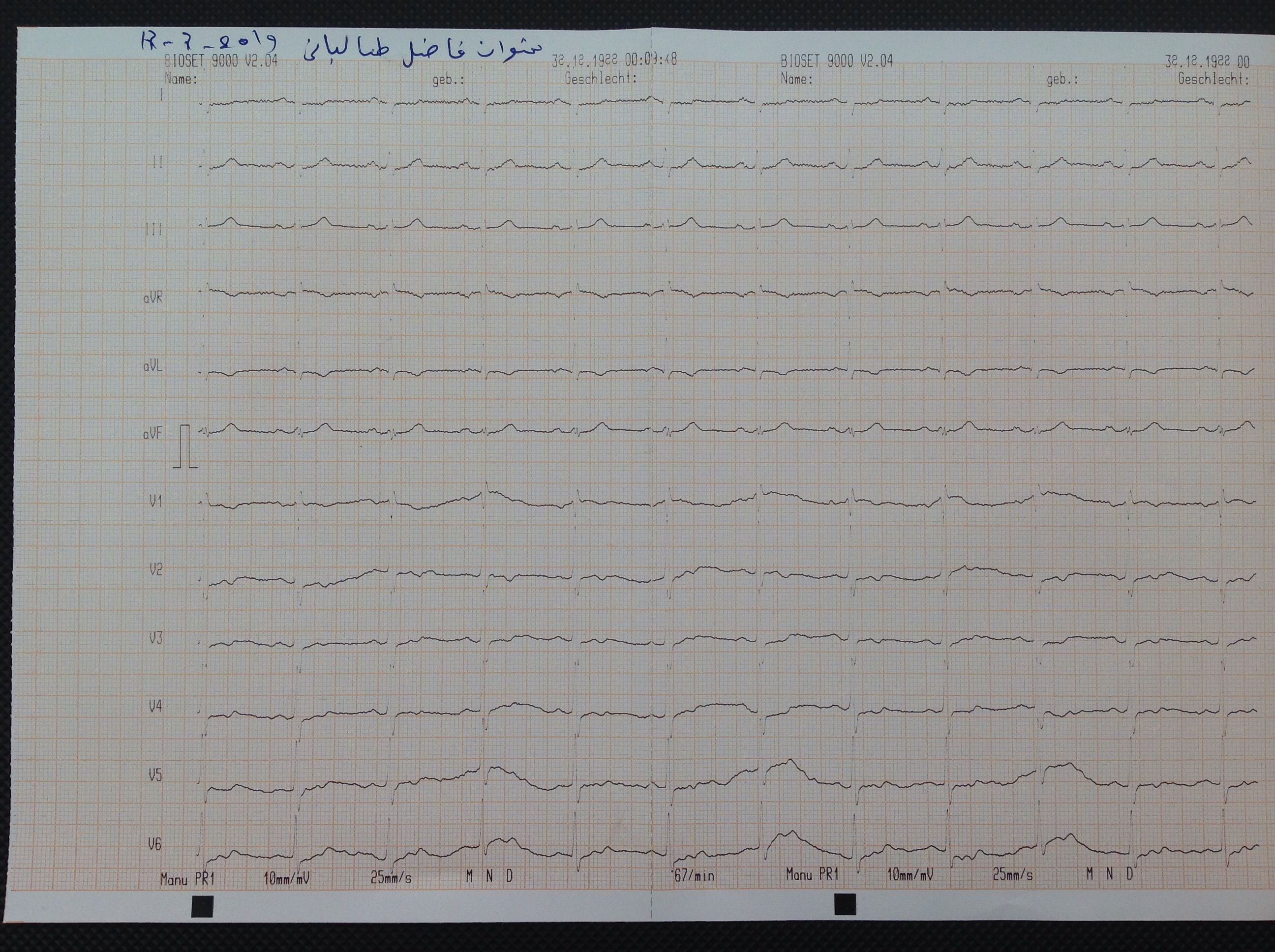Screen dimensions: 1275x952
Task: Click the V1 lead label
Action: pos(155,502)
